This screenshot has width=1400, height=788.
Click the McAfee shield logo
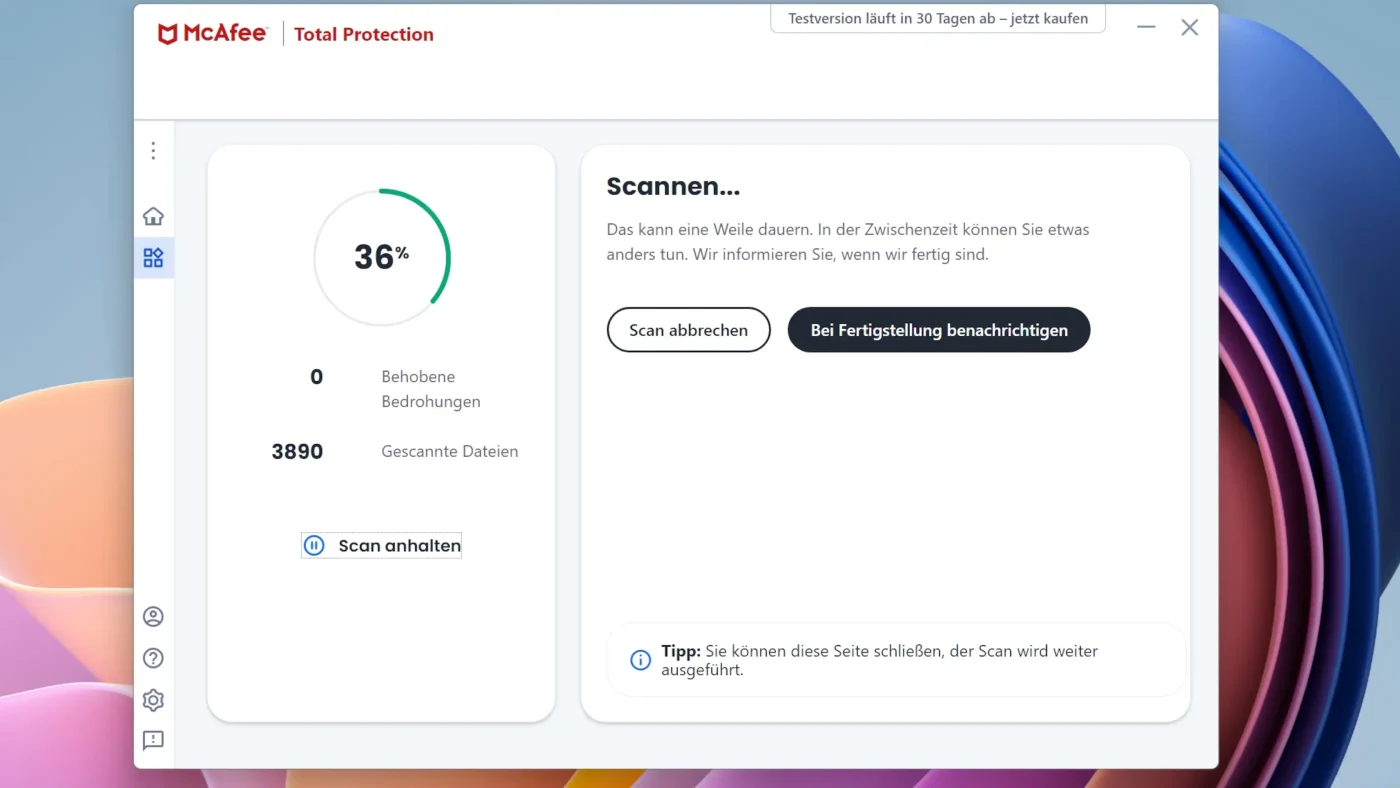pyautogui.click(x=168, y=34)
